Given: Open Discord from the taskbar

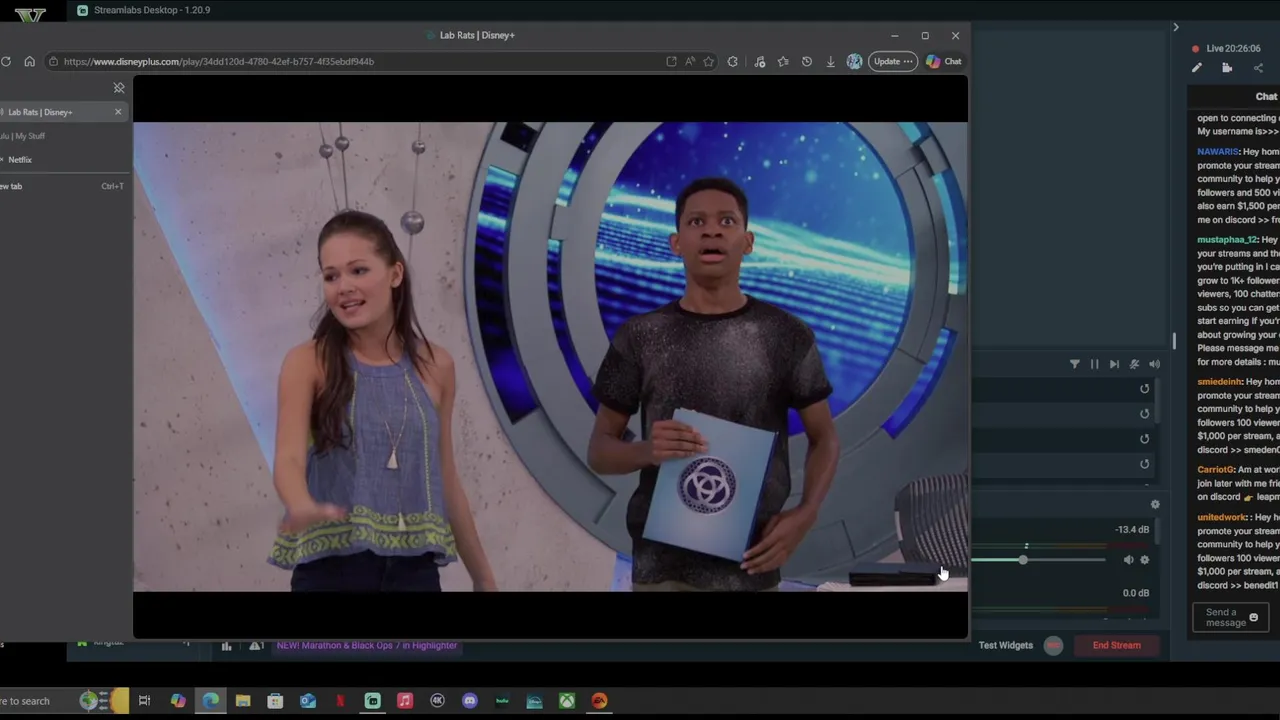Looking at the screenshot, I should (469, 701).
